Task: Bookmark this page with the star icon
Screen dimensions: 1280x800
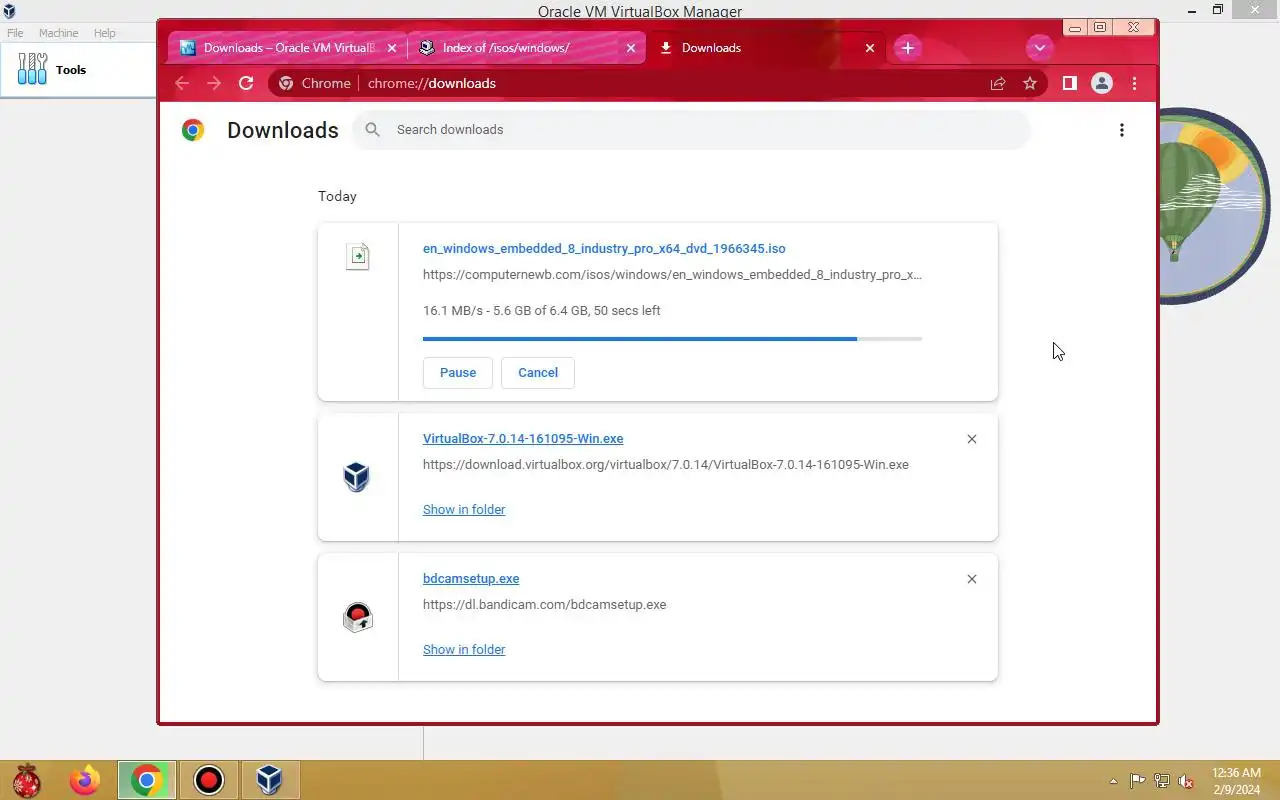Action: click(x=1030, y=84)
